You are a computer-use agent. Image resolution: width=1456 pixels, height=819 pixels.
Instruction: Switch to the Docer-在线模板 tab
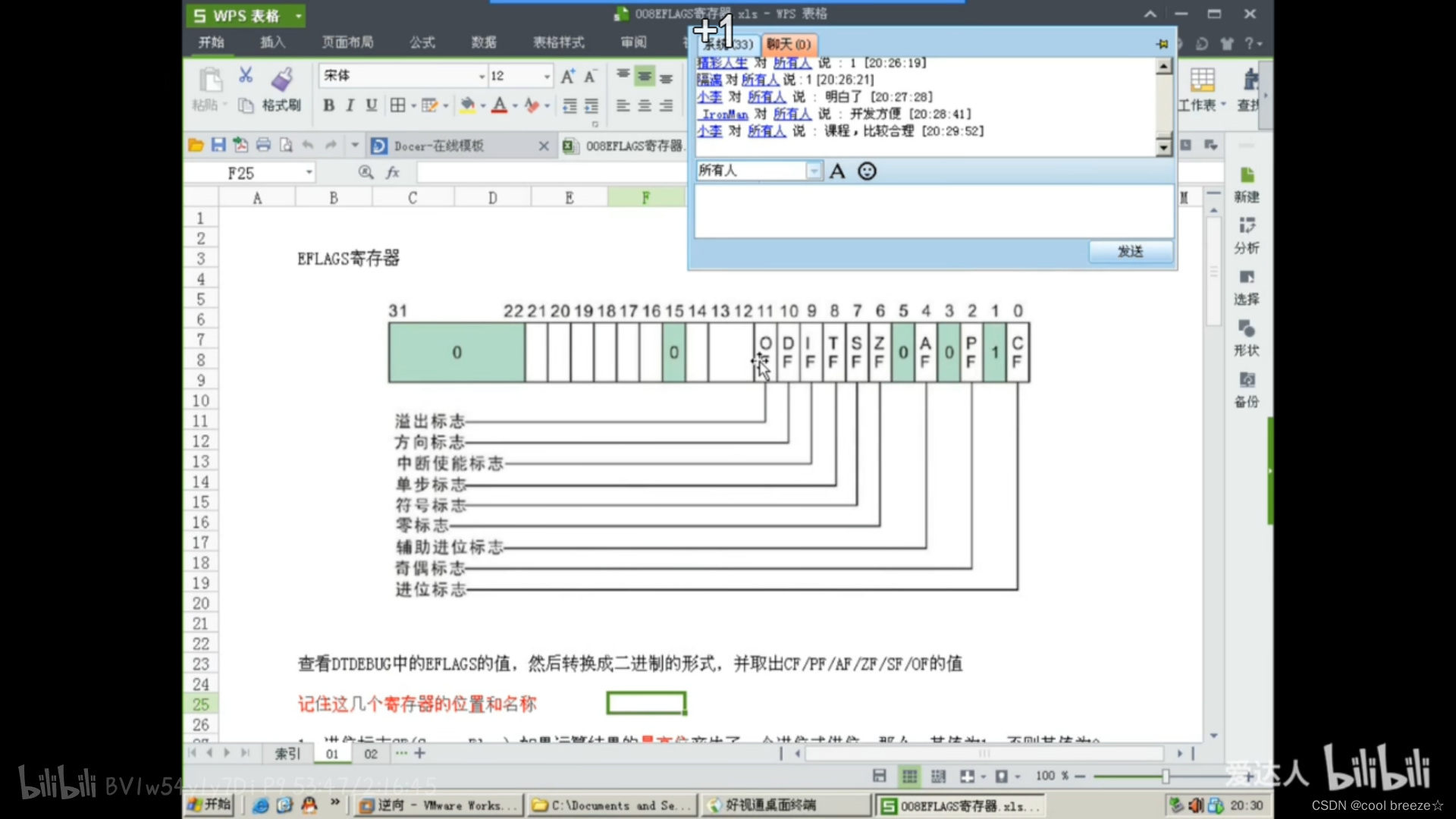point(438,146)
